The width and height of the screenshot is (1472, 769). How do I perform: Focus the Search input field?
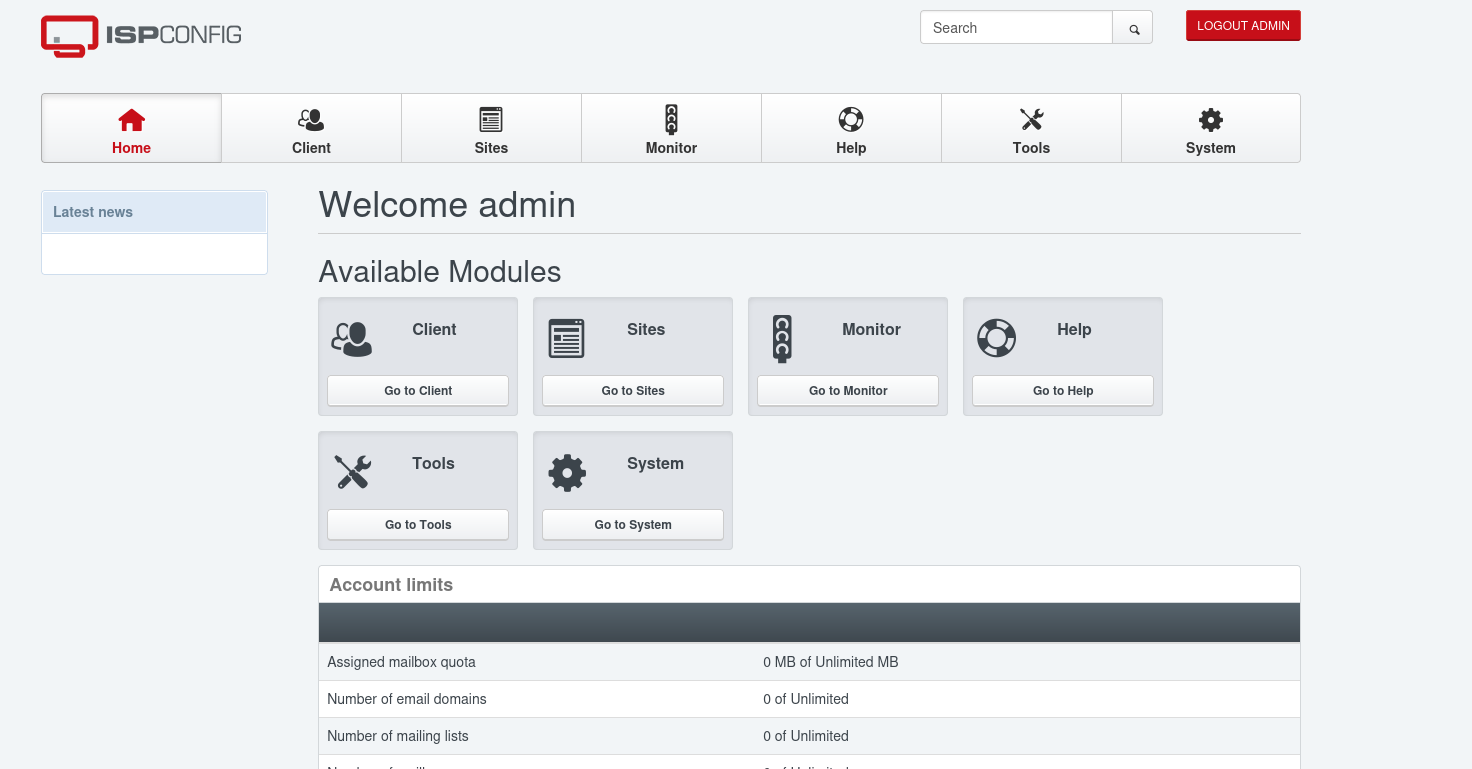point(1016,28)
